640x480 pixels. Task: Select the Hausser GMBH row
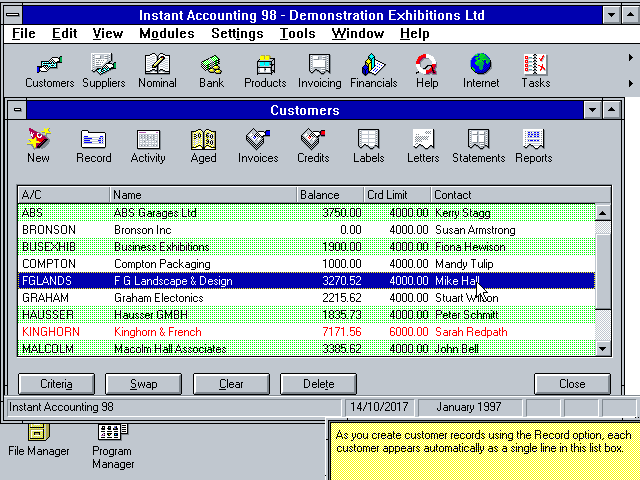point(307,315)
